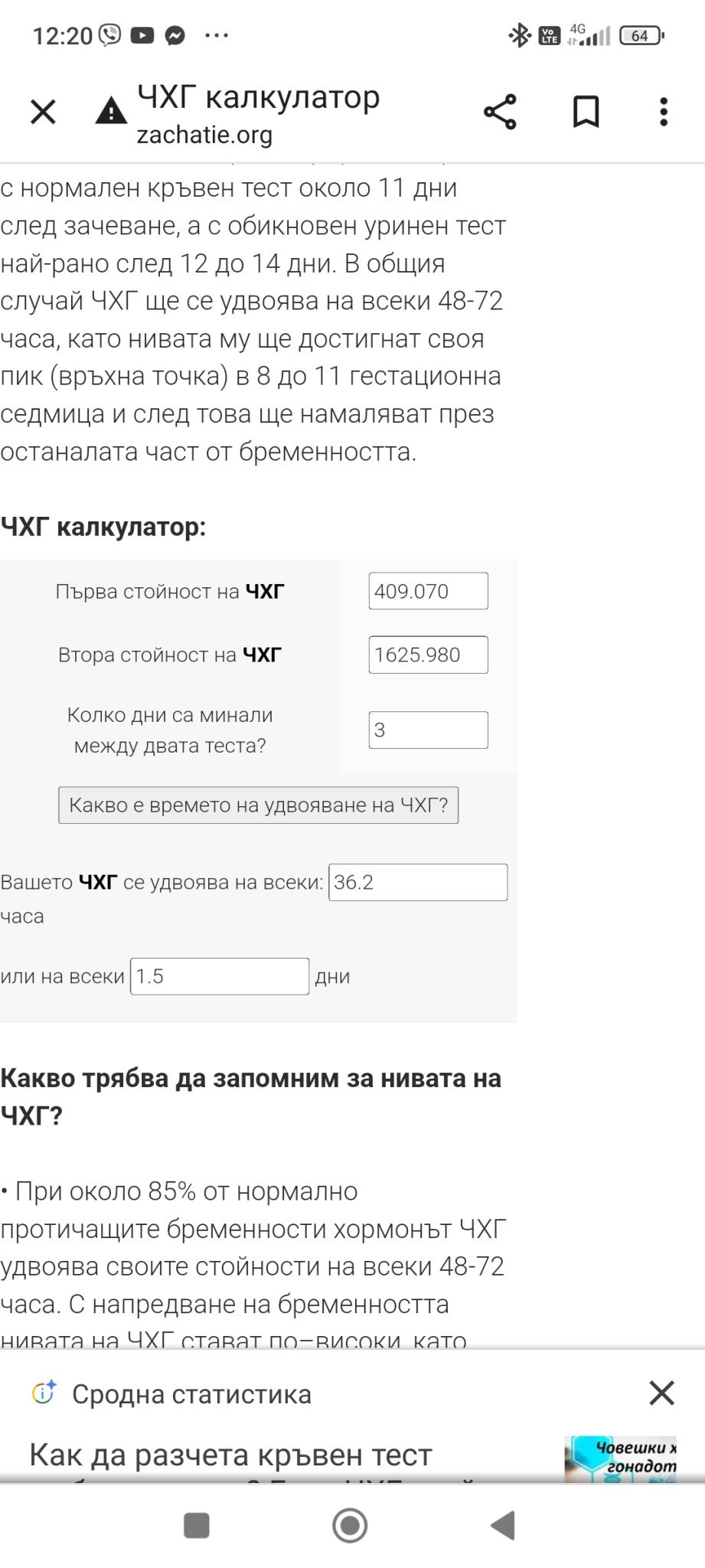
Task: Open 'Как да разчета кръвен тест' suggestion
Action: coord(230,1455)
